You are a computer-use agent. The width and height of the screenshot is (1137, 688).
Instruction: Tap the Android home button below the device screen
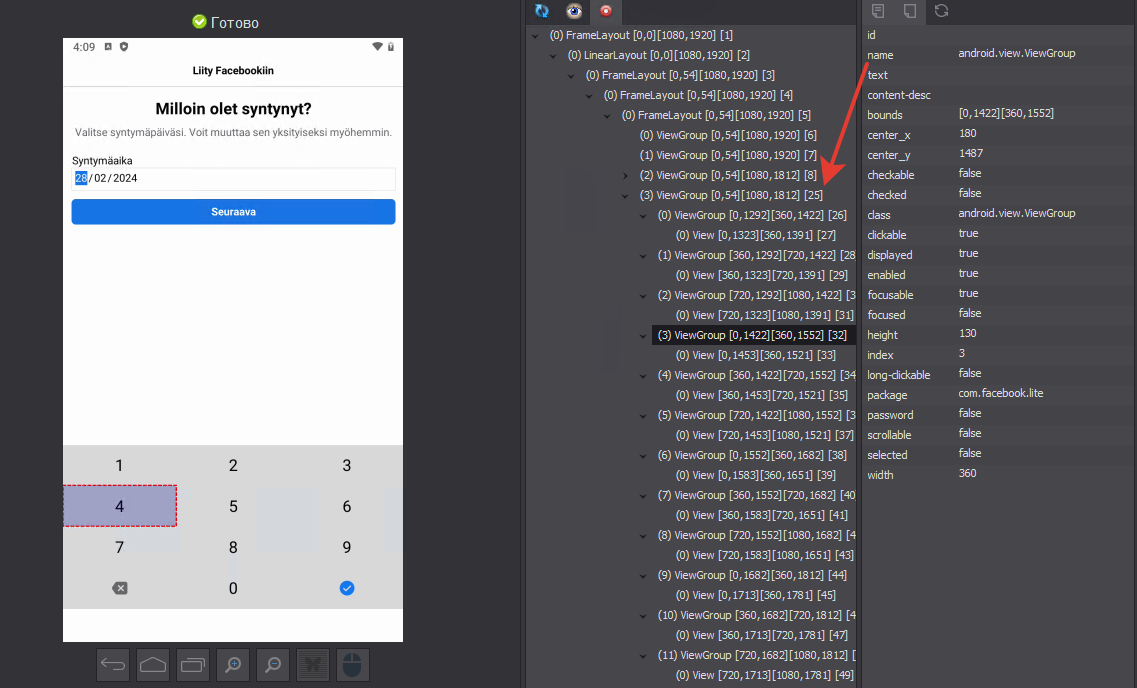153,665
